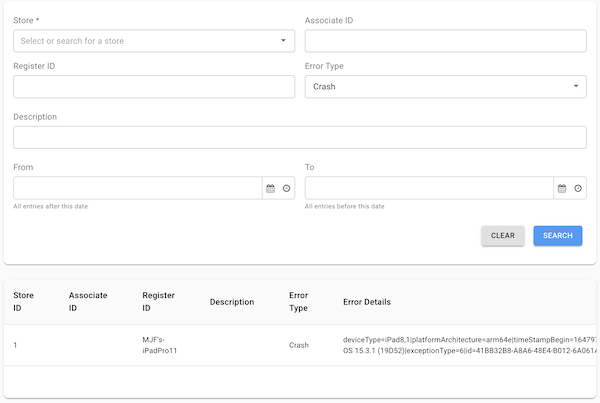Expand the Error Type dropdown arrow

coord(576,86)
